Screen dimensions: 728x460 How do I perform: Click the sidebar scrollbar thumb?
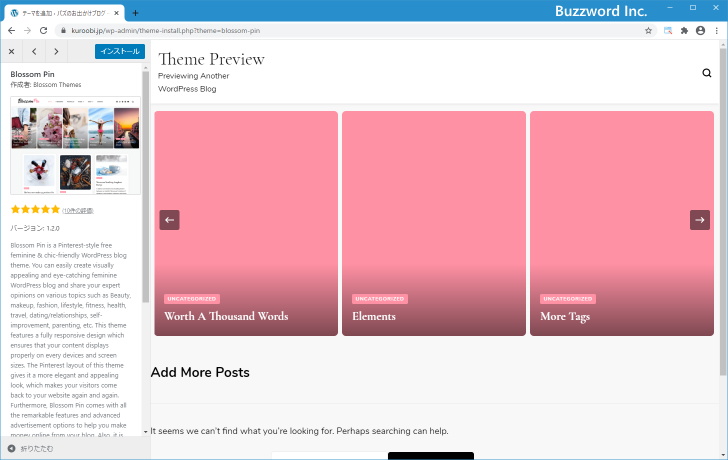[x=146, y=187]
